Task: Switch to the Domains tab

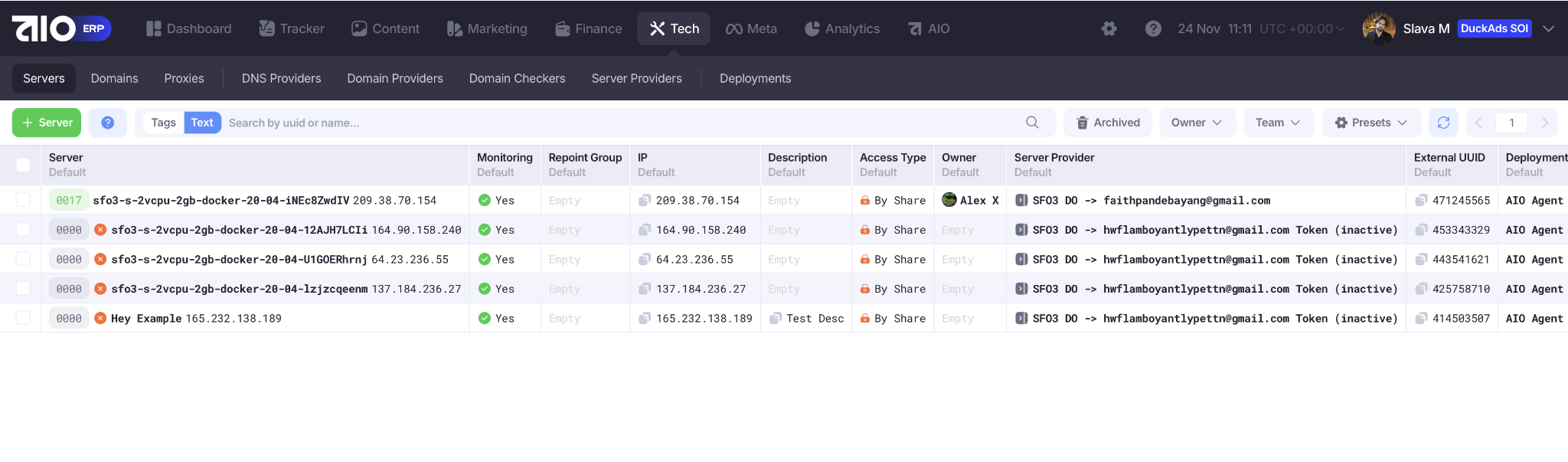Action: tap(114, 78)
